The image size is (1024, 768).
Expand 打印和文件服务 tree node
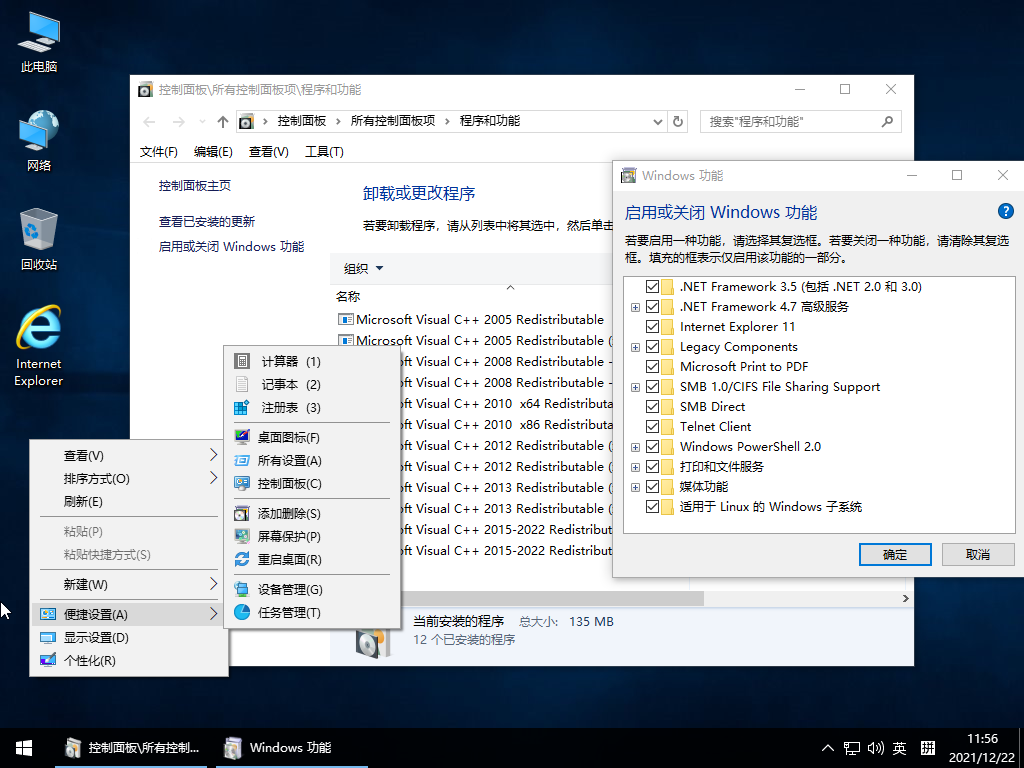click(635, 468)
